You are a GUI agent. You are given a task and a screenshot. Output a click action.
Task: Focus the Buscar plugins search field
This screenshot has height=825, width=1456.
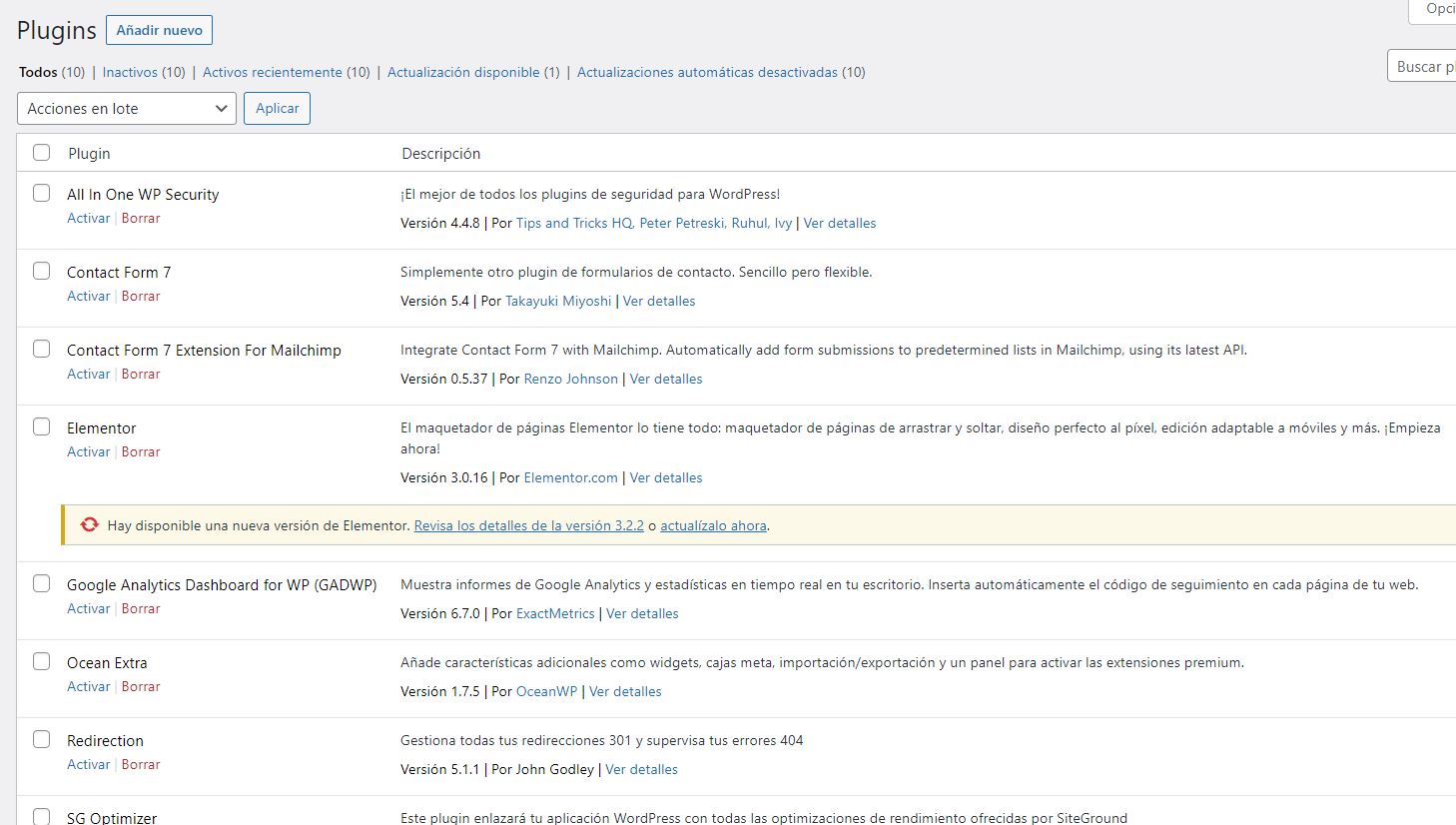pos(1422,66)
